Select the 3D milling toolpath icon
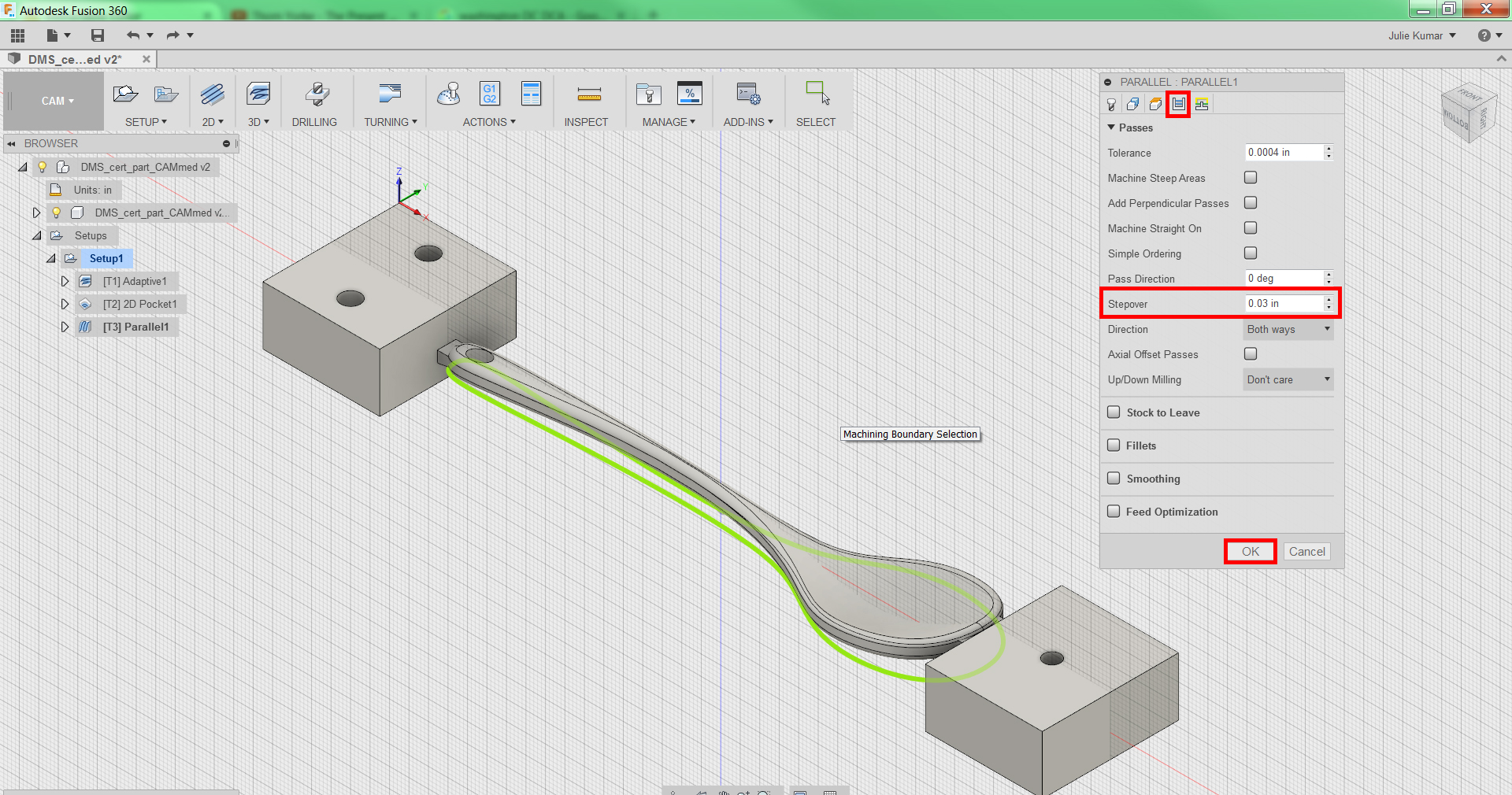The height and width of the screenshot is (795, 1512). point(258,94)
